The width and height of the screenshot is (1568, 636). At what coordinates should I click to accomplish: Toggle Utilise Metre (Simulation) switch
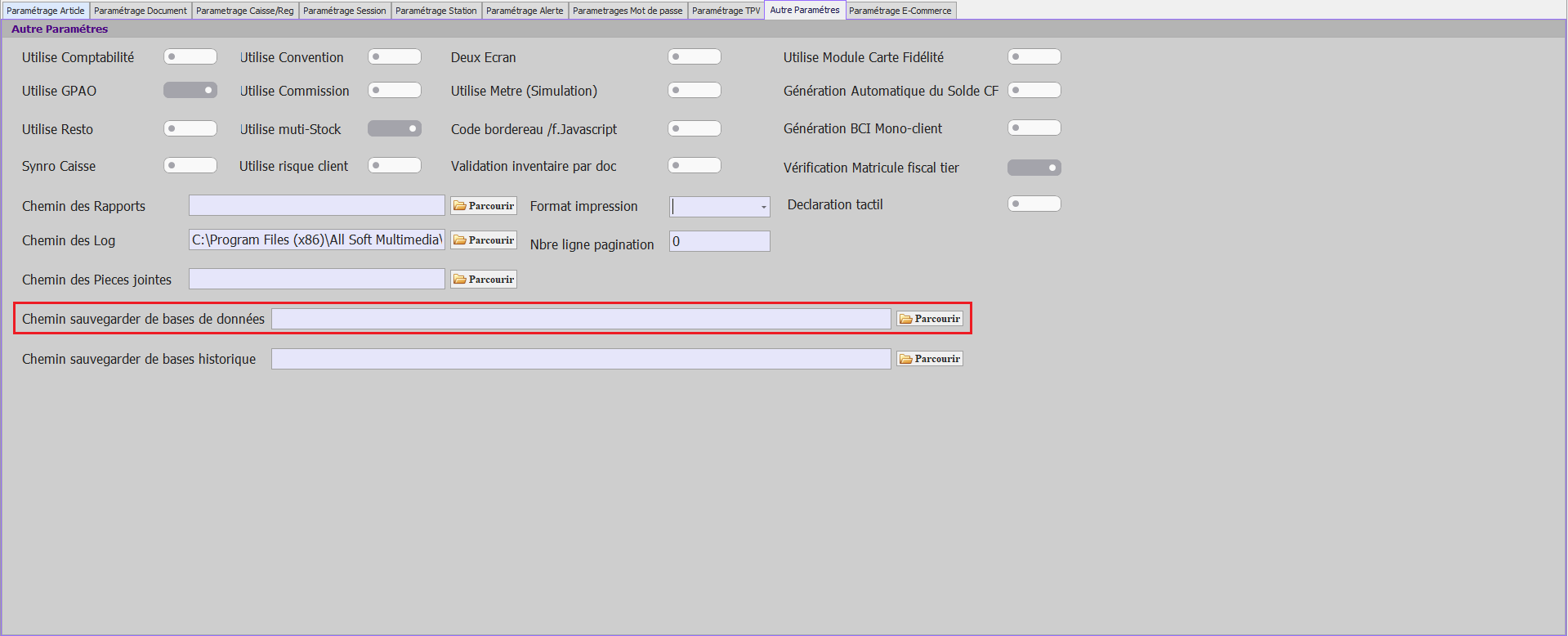pyautogui.click(x=695, y=91)
